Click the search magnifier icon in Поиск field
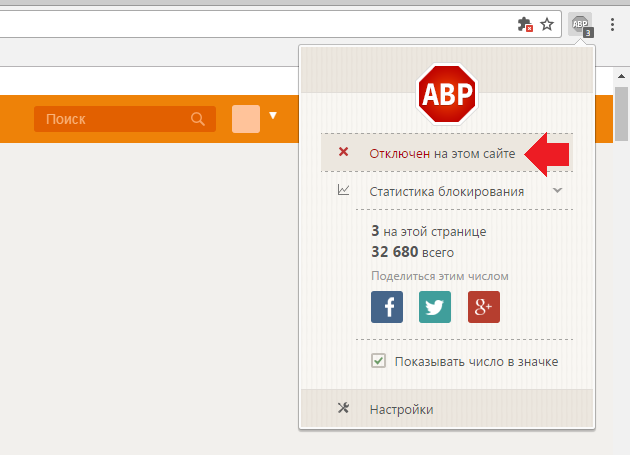Image resolution: width=630 pixels, height=455 pixels. point(198,119)
